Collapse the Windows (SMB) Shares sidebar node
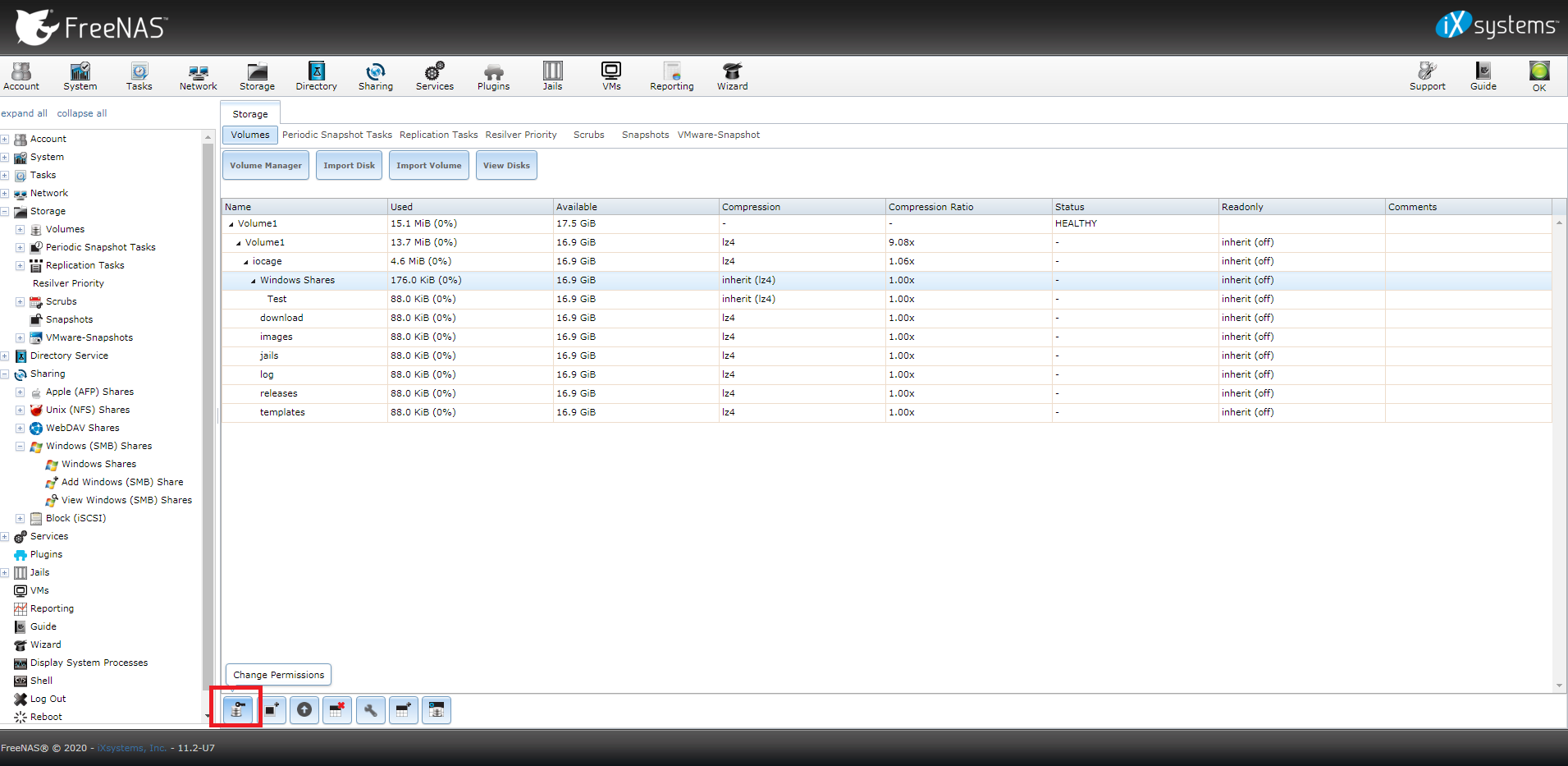This screenshot has height=766, width=1568. (x=21, y=447)
